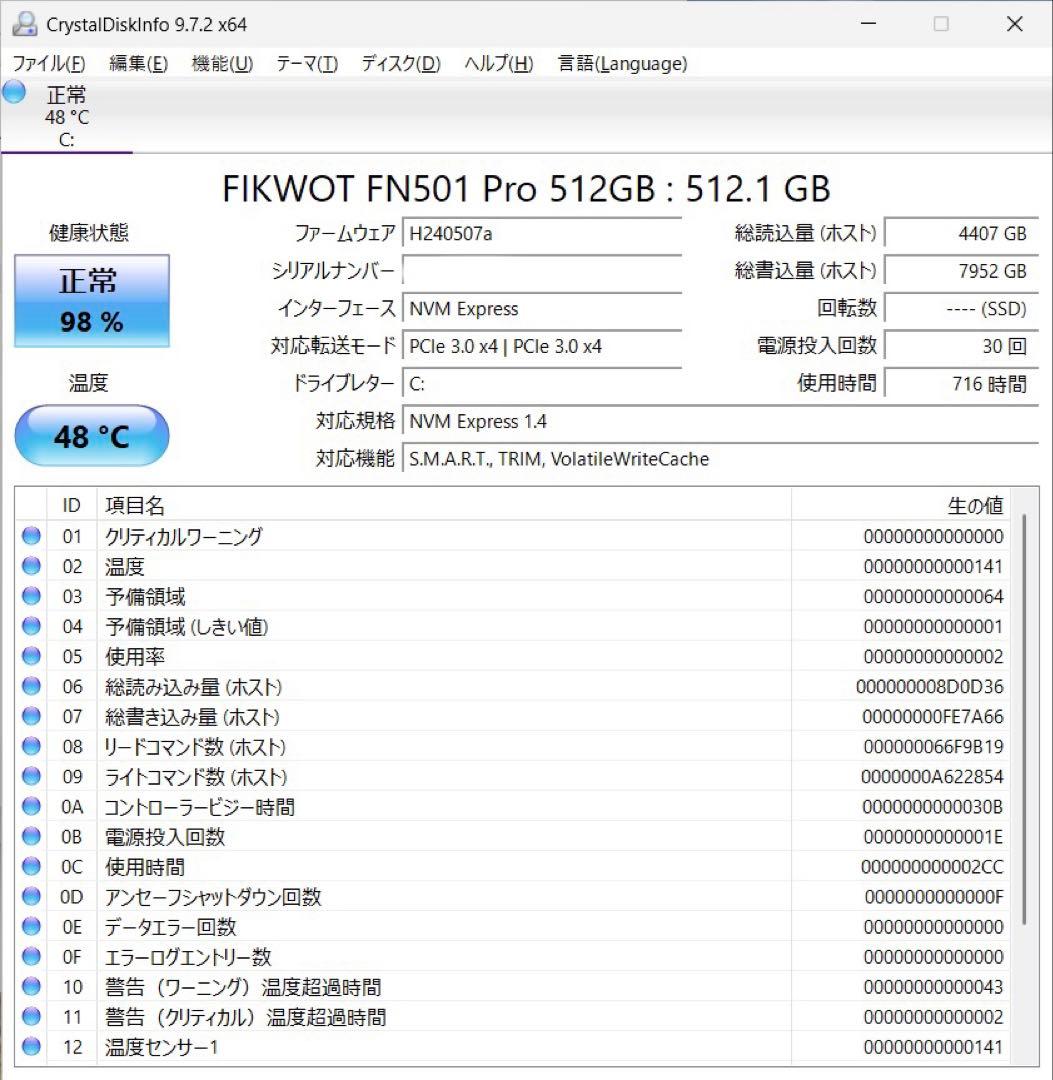This screenshot has width=1053, height=1080.
Task: Click the blue dot next to 温度 attribute row
Action: (30, 567)
